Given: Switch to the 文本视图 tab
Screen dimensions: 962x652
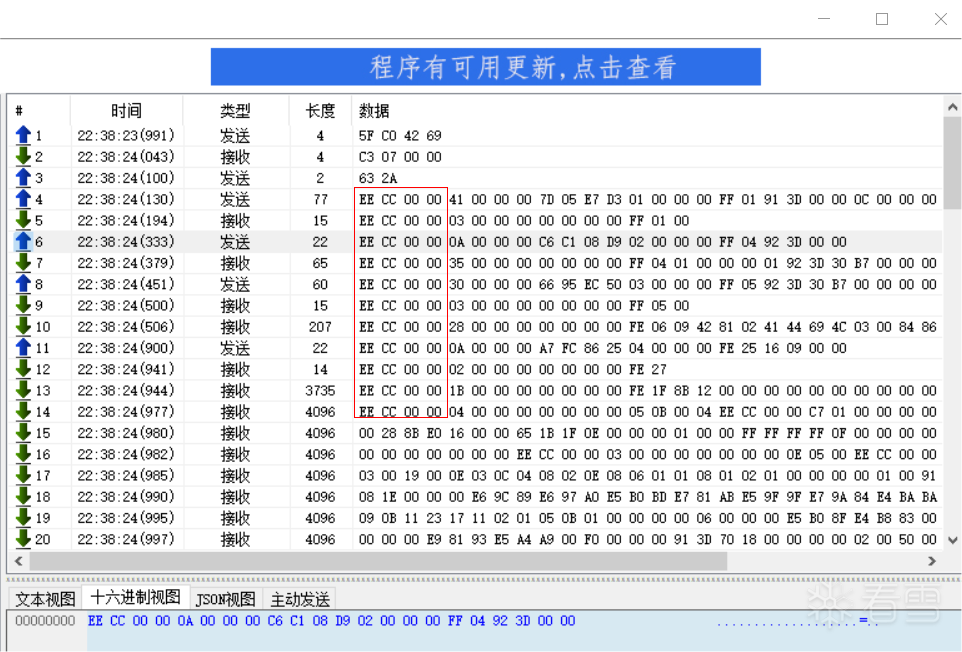Looking at the screenshot, I should click(45, 599).
